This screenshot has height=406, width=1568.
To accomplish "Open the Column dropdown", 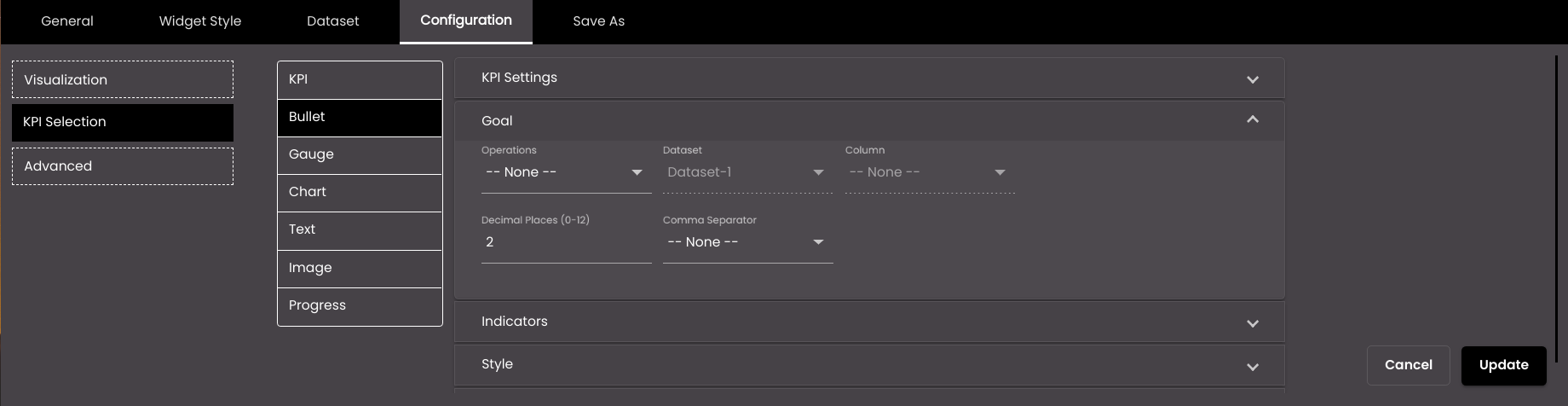I will coord(930,172).
